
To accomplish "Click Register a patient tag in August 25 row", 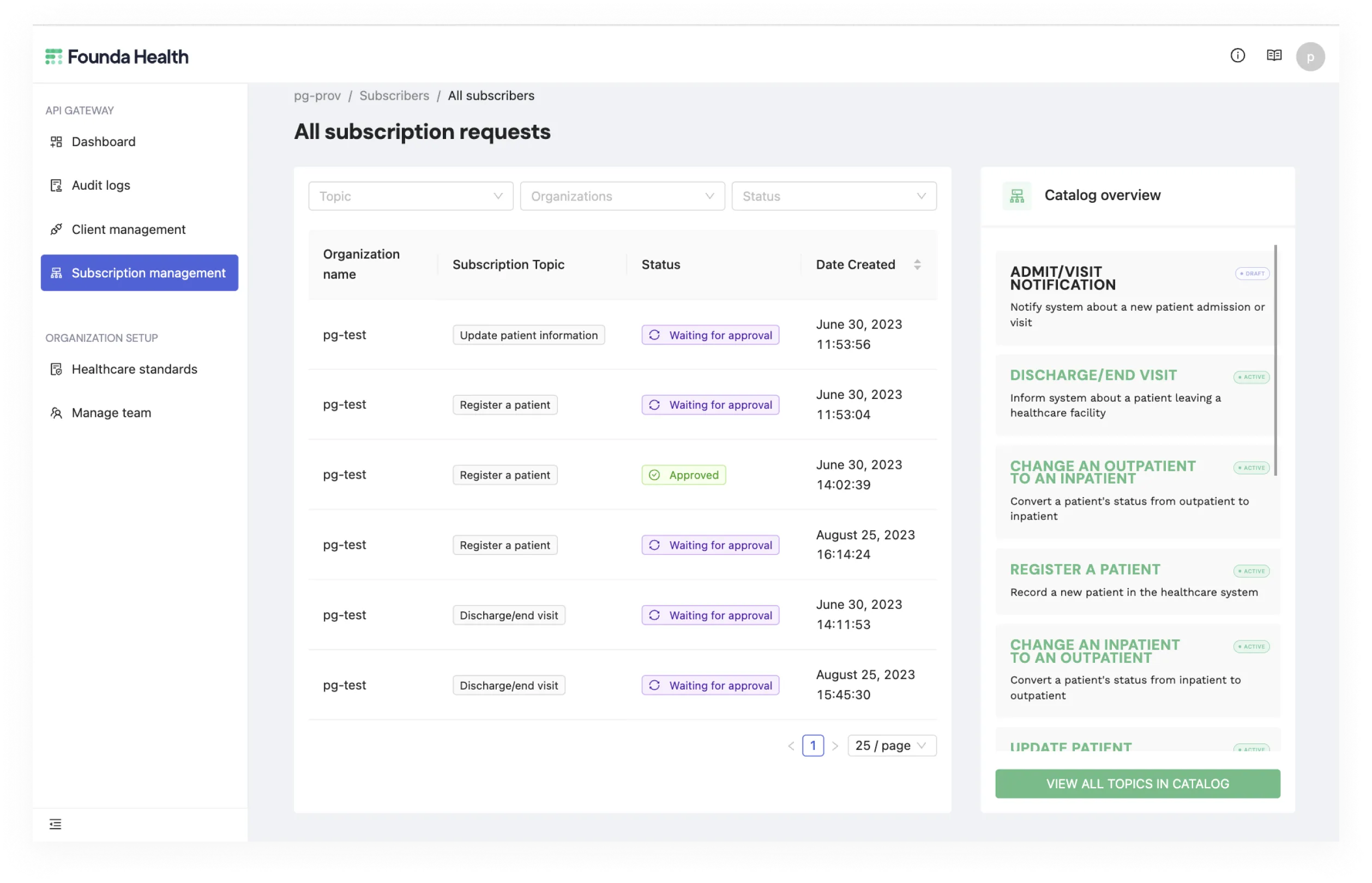I will 505,545.
